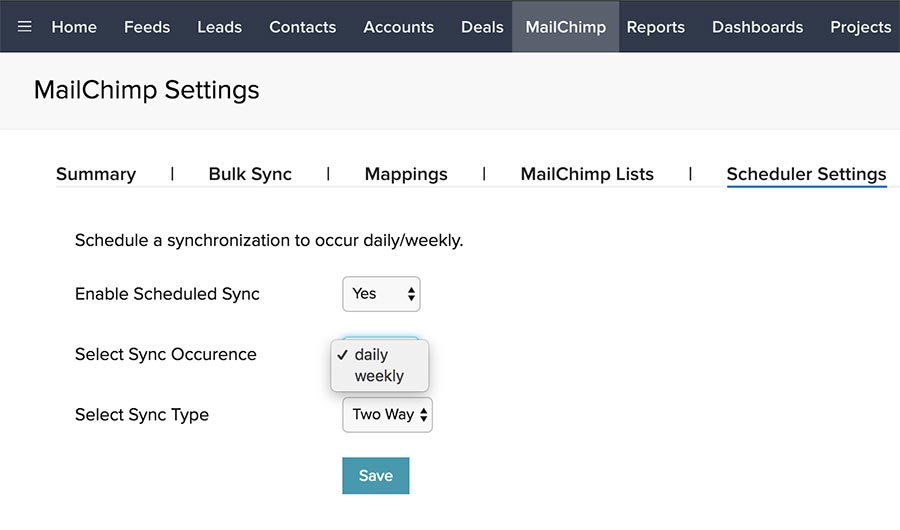900x530 pixels.
Task: View the Mappings tab
Action: coord(406,174)
